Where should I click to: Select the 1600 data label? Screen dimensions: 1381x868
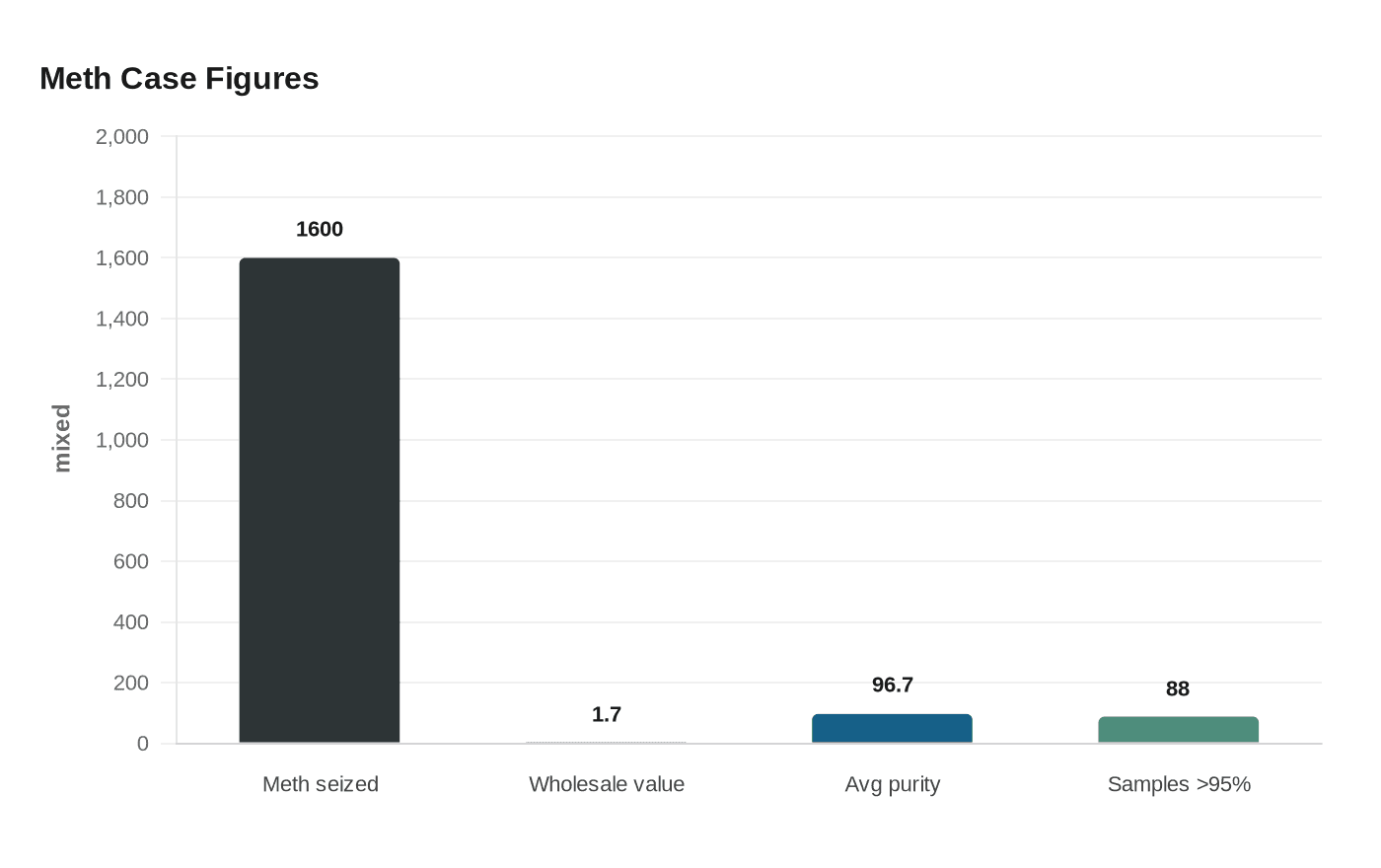pos(320,229)
